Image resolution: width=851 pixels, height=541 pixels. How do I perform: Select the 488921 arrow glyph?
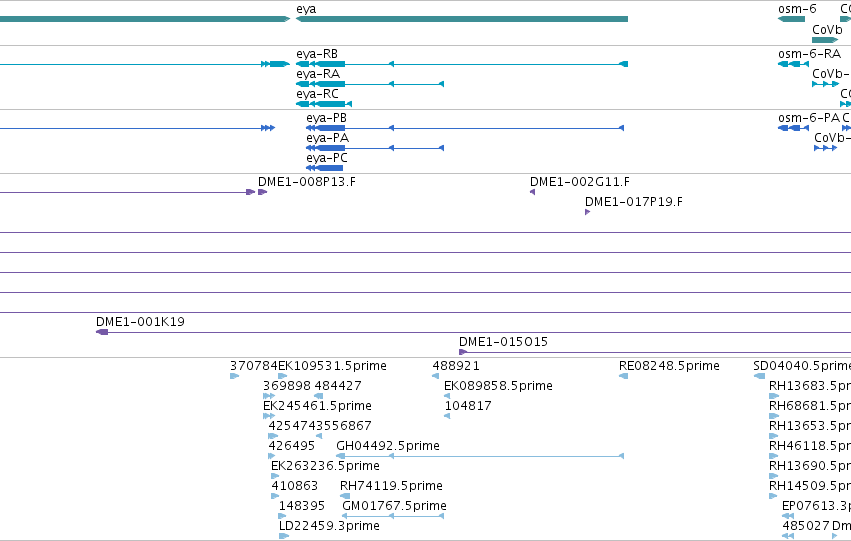(x=435, y=376)
